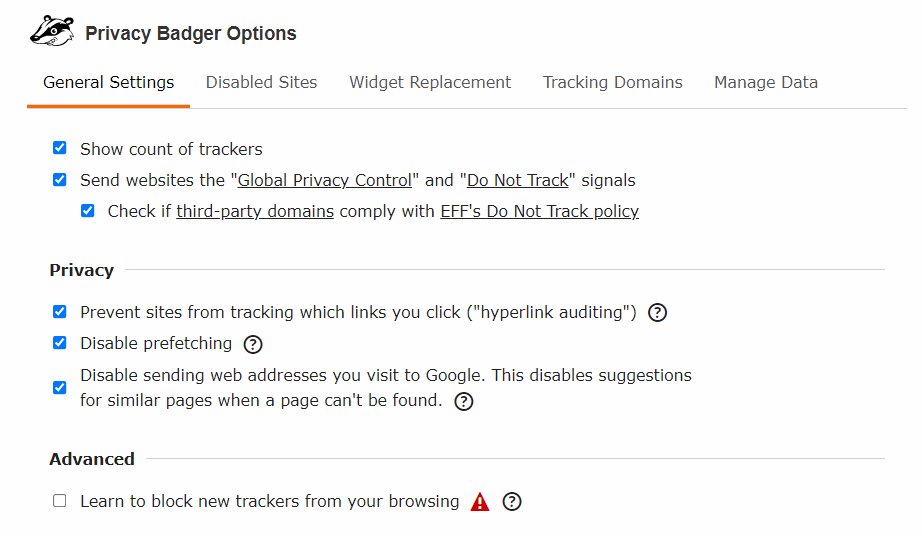Click the Privacy Badger badger logo

52,31
